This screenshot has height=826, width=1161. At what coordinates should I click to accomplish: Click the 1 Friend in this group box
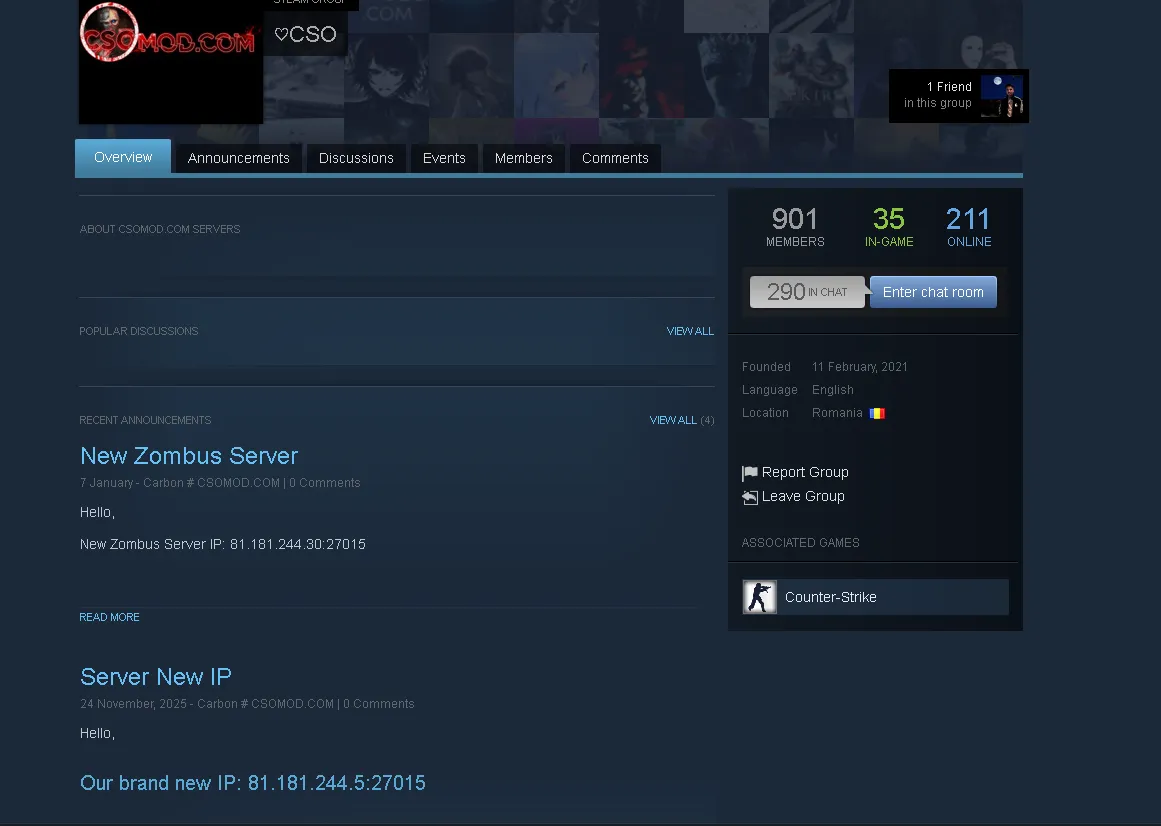point(959,96)
